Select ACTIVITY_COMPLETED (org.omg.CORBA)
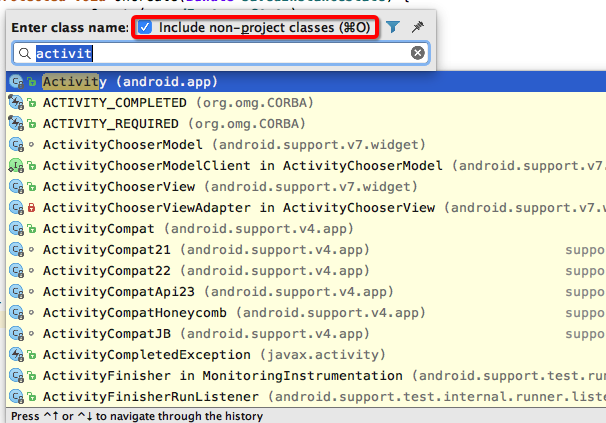The image size is (606, 423). click(x=306, y=103)
